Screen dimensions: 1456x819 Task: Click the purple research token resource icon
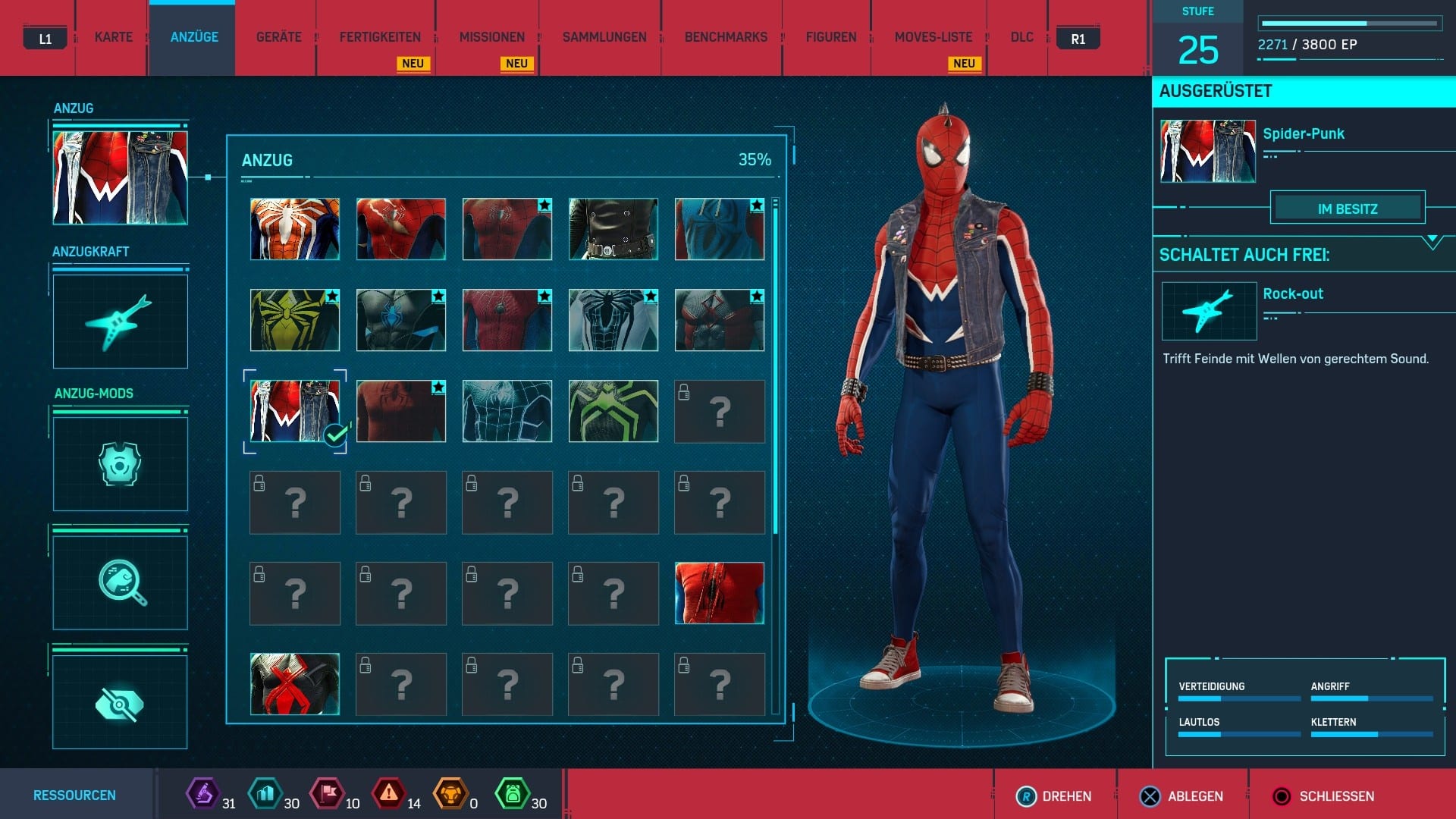coord(202,794)
